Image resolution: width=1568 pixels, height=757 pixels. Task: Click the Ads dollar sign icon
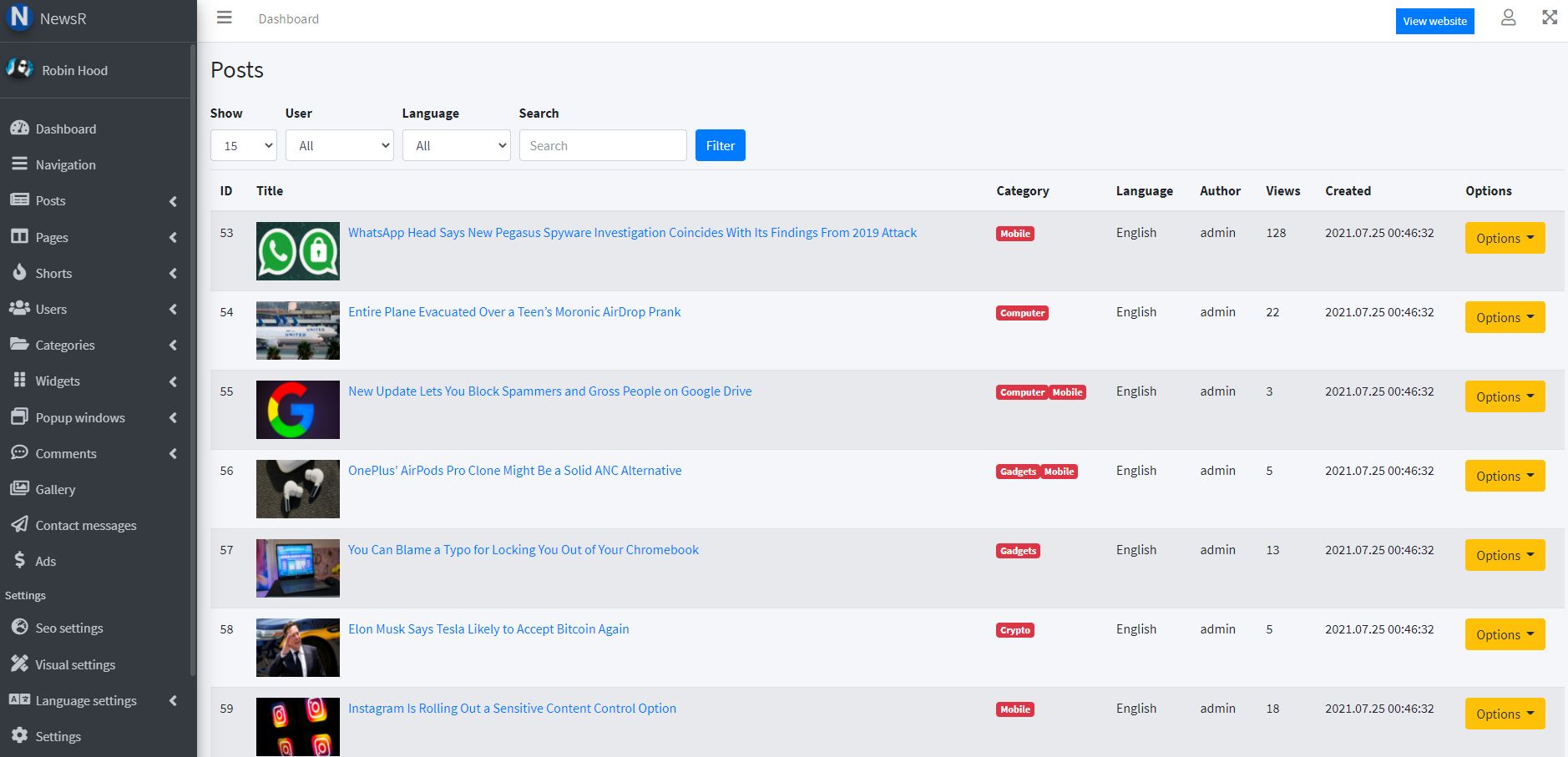(x=19, y=561)
